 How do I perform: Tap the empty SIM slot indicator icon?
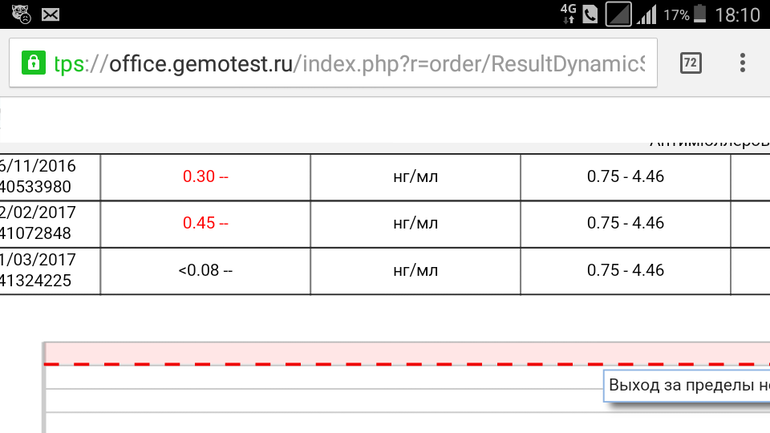(619, 15)
